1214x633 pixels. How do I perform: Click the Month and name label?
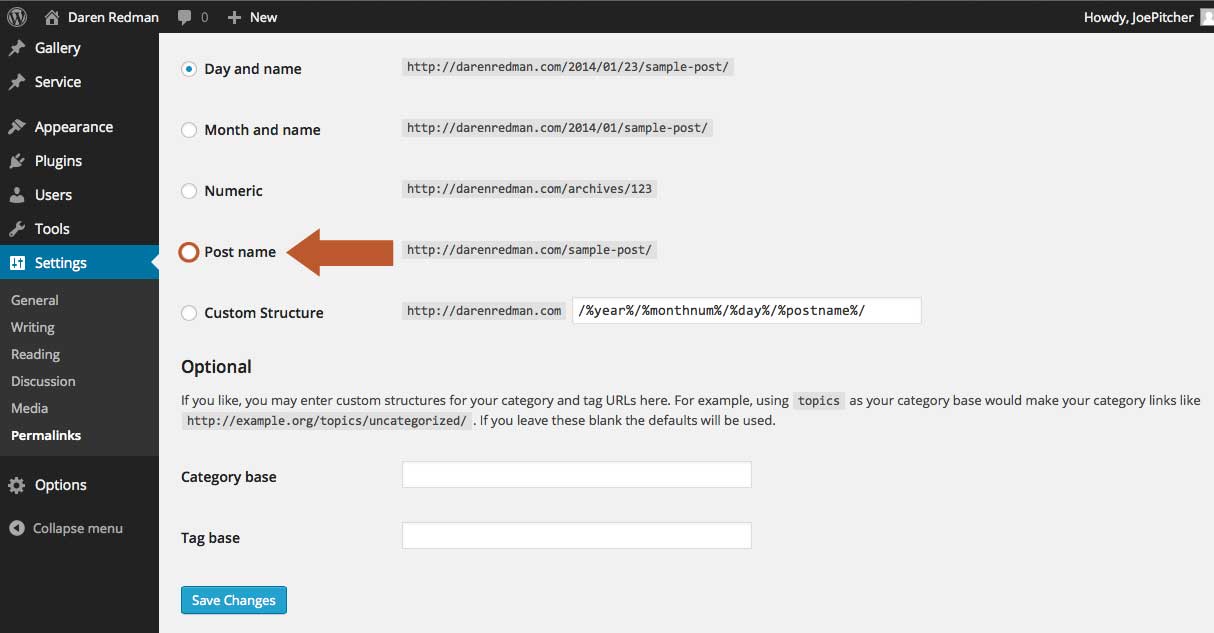(x=262, y=130)
